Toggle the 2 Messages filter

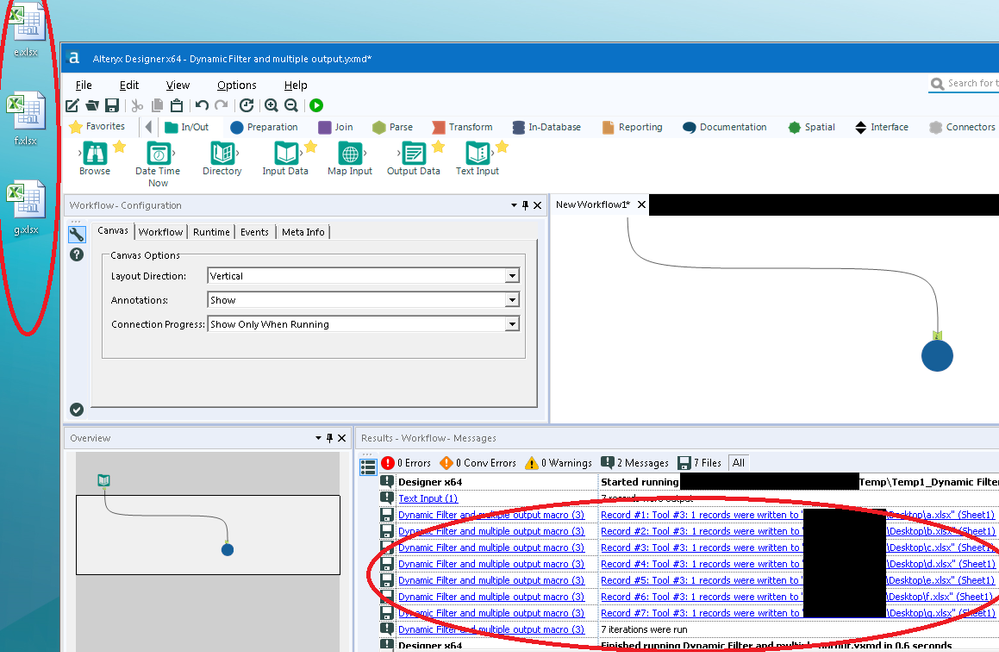coord(635,463)
